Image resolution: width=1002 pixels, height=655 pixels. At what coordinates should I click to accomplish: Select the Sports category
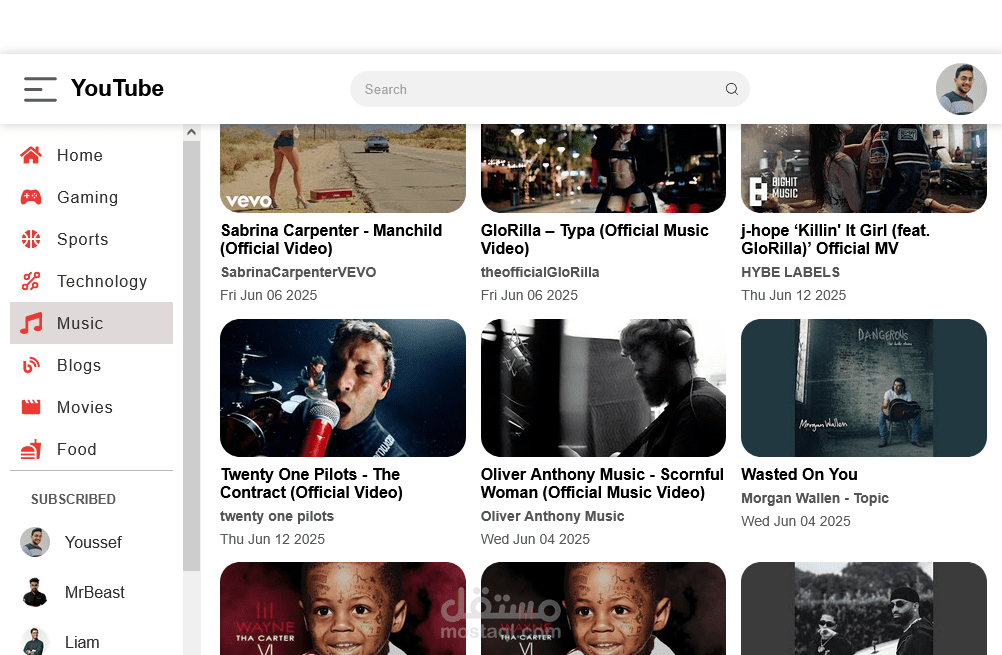(x=91, y=239)
